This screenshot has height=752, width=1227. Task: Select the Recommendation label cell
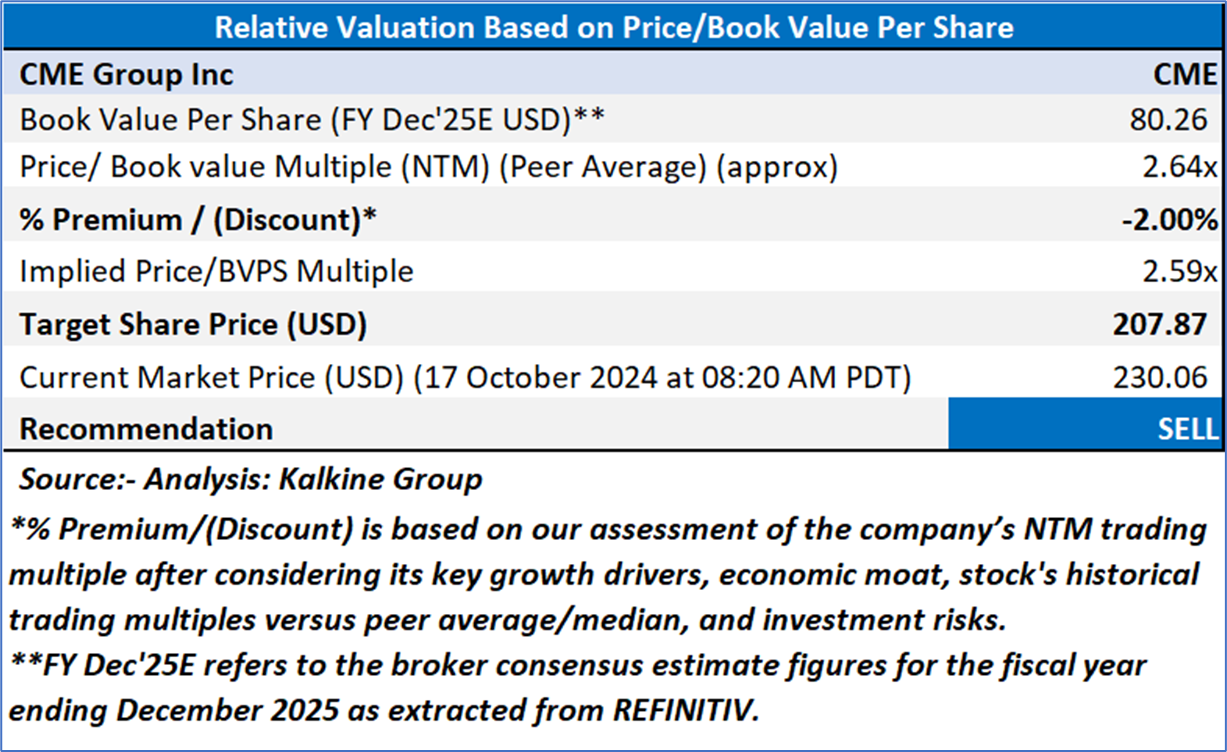tap(147, 429)
